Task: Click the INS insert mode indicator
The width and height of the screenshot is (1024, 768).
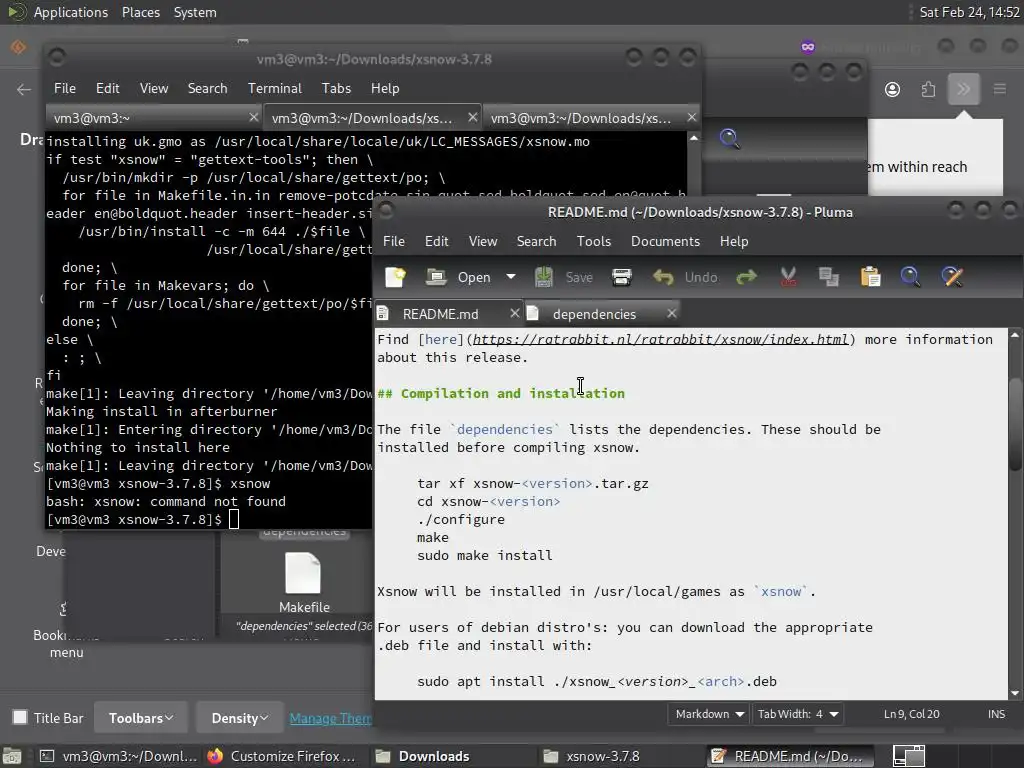Action: point(996,714)
